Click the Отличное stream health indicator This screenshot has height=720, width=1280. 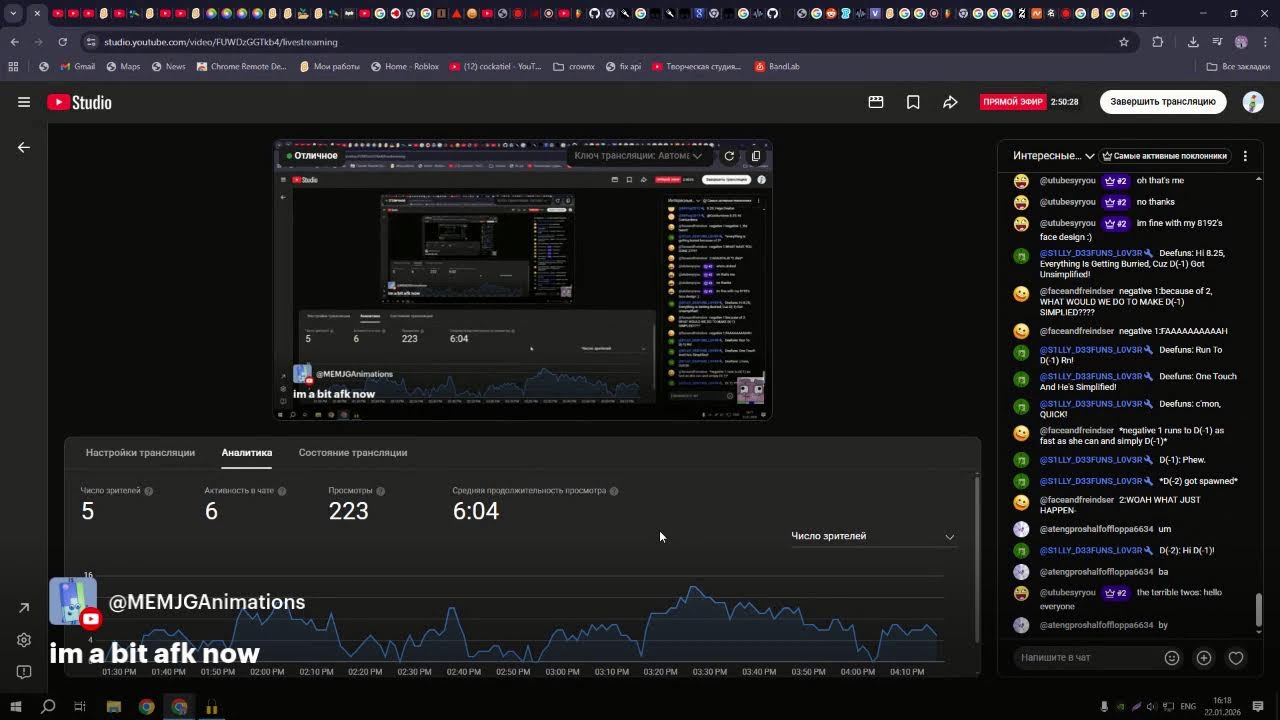point(311,156)
